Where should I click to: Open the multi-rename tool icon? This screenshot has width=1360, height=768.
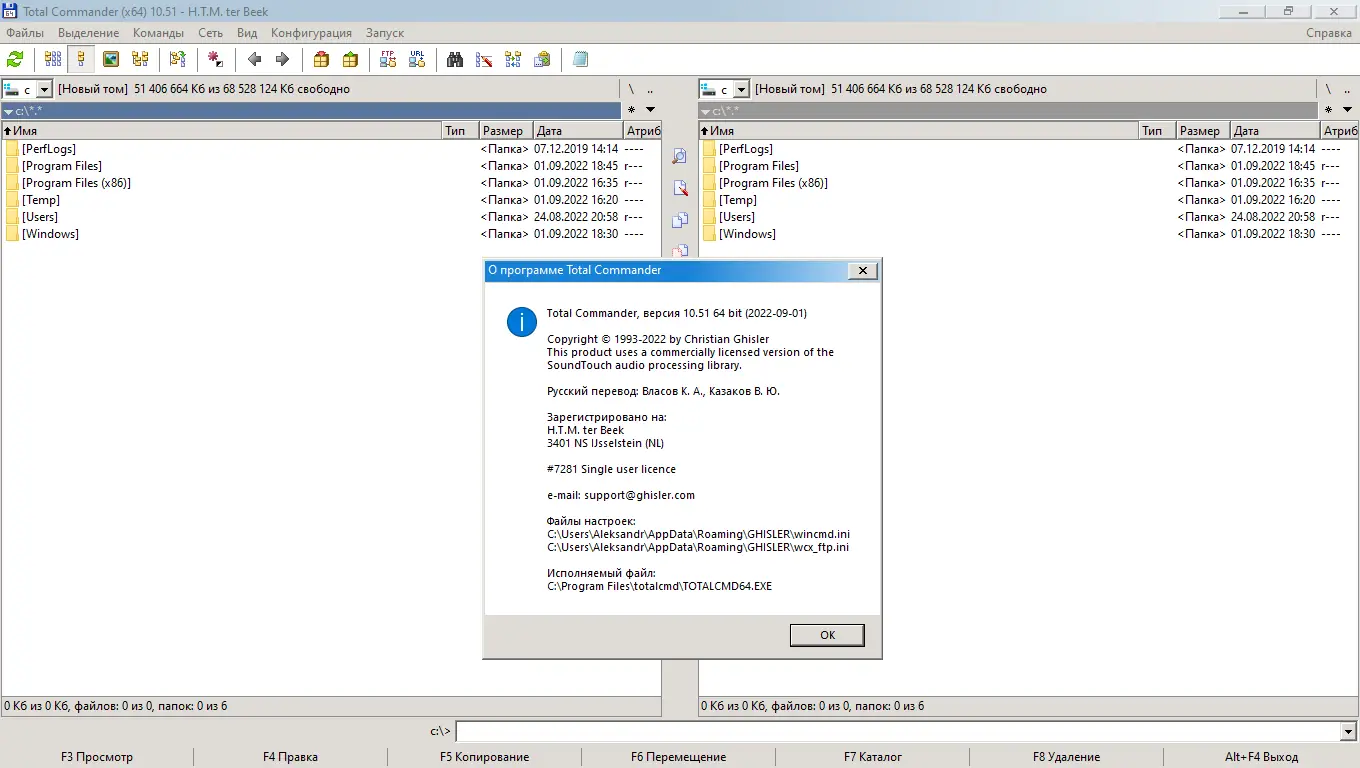484,59
